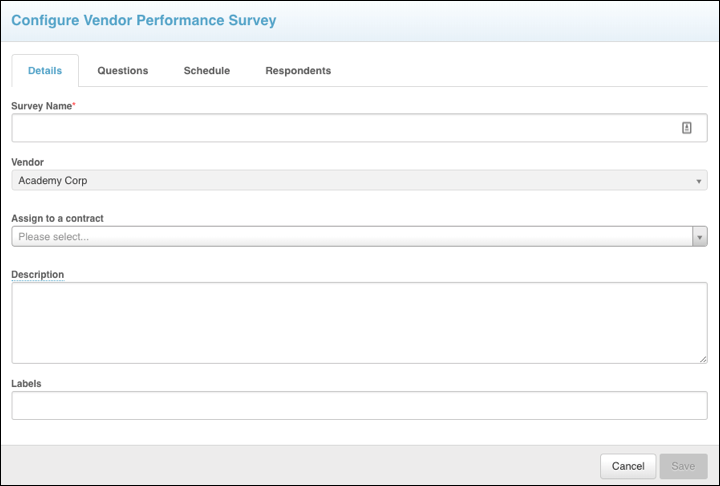Click the Configure Vendor Performance Survey title
This screenshot has height=486, width=720.
144,20
